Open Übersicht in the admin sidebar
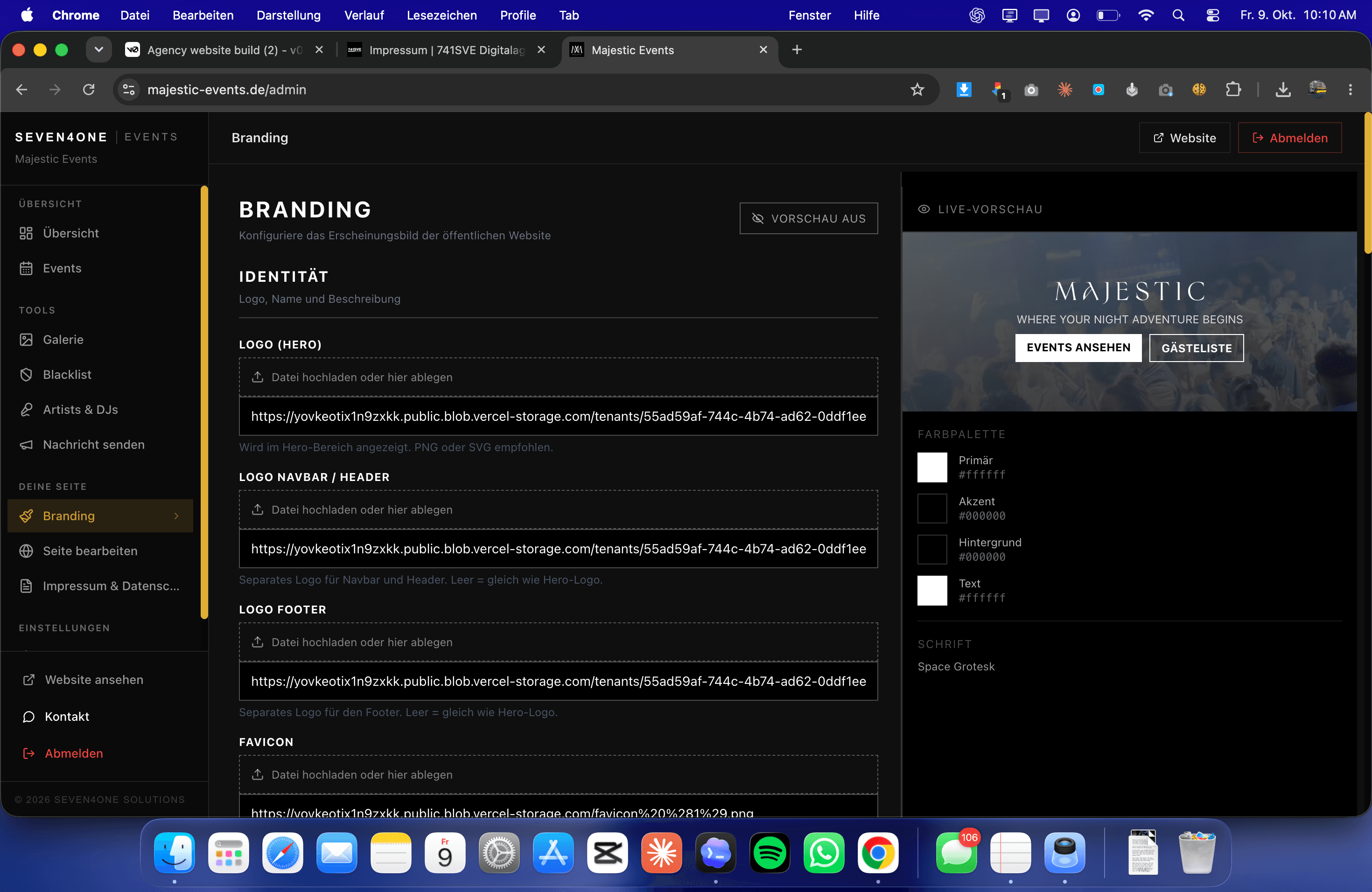The image size is (1372, 892). [x=100, y=233]
